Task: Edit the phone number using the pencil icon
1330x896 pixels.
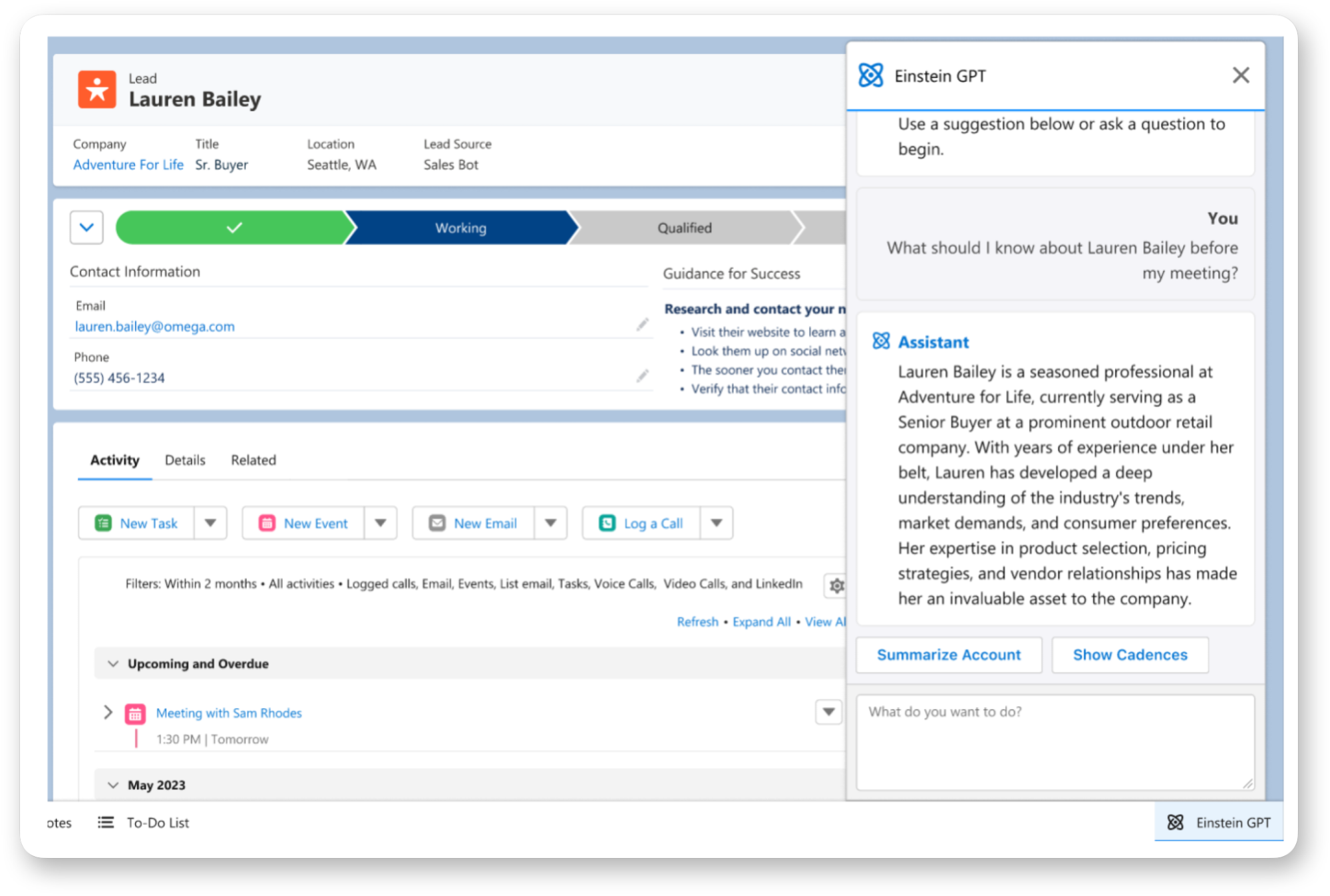Action: pos(643,376)
